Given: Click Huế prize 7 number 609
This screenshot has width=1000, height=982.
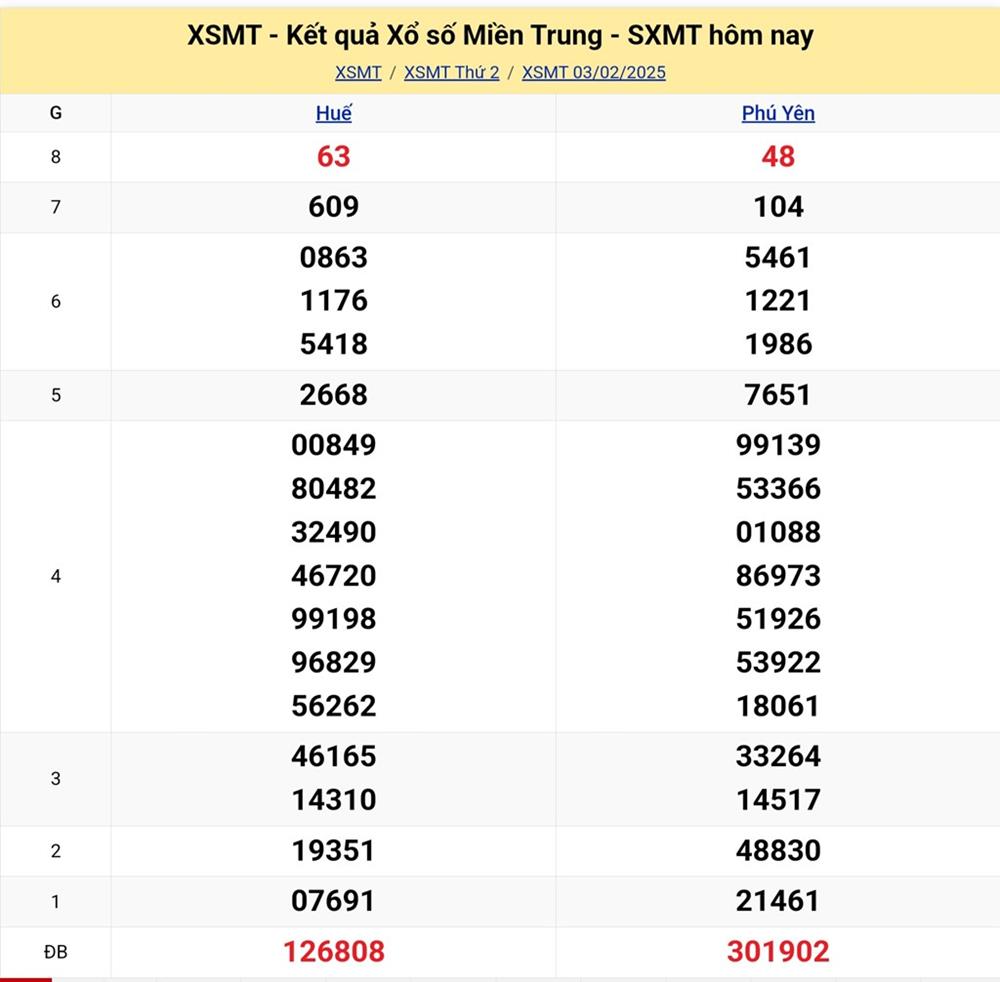Looking at the screenshot, I should [x=333, y=207].
